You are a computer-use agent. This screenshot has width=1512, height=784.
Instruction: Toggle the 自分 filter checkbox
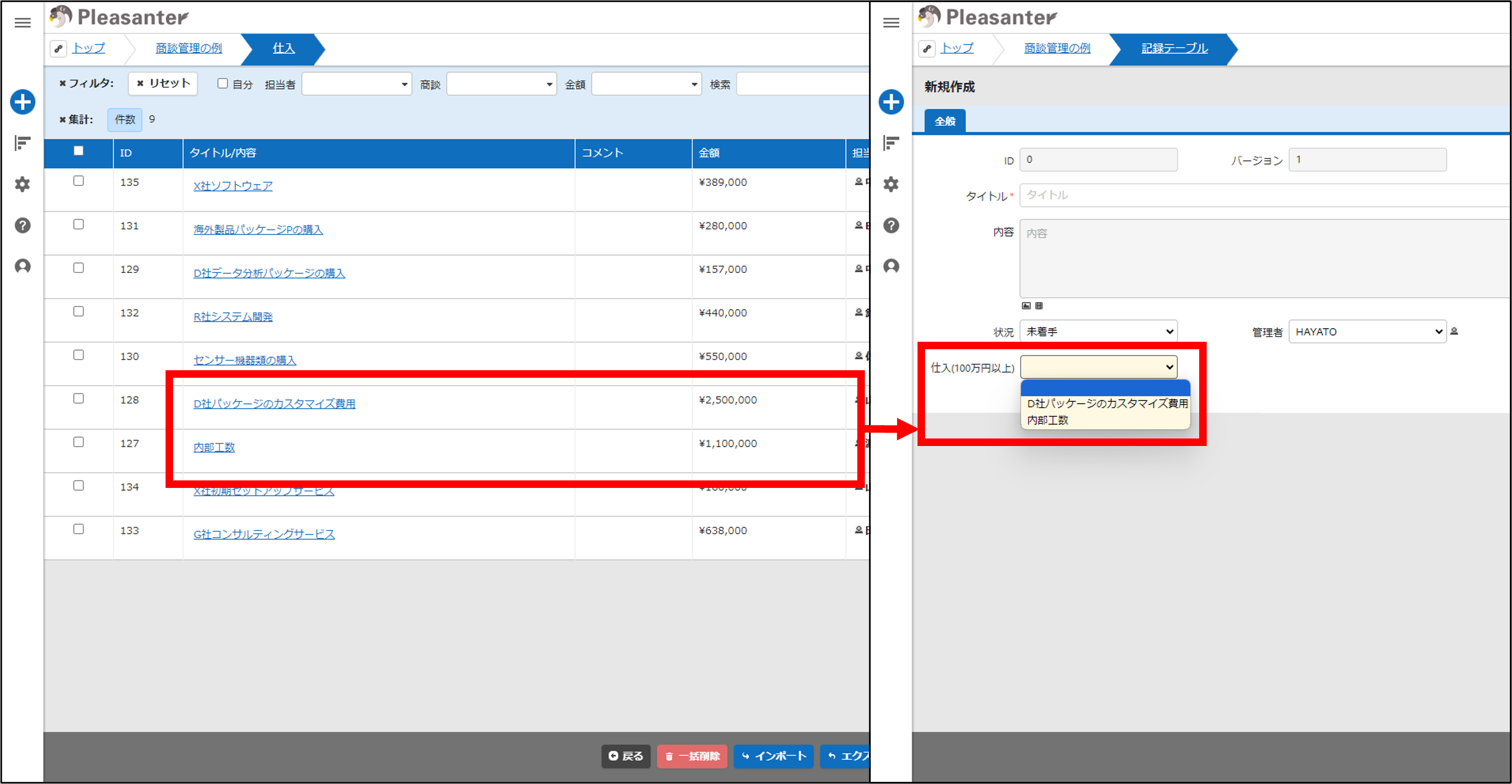[x=223, y=83]
